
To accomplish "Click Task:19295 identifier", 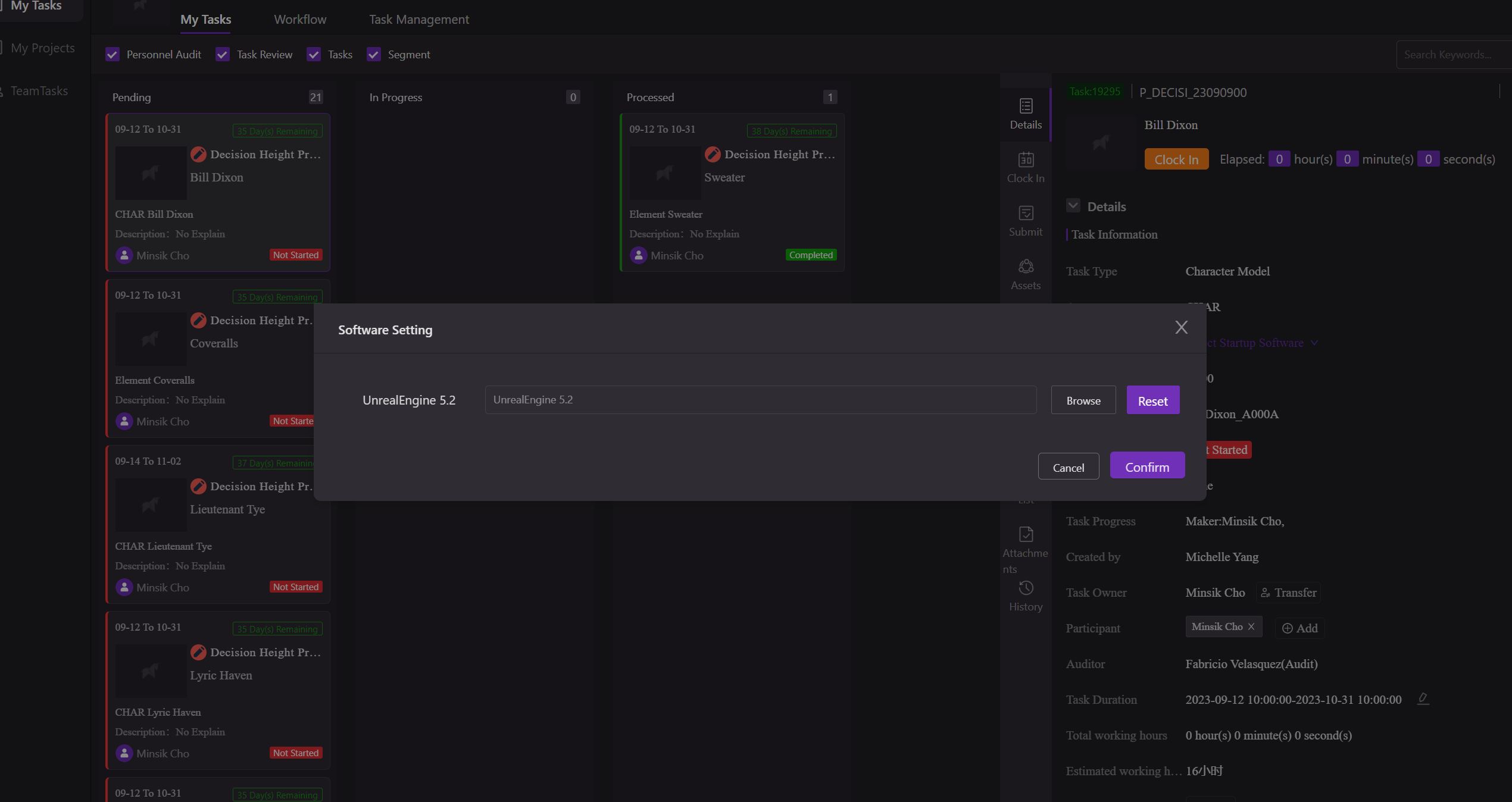I will pos(1095,92).
